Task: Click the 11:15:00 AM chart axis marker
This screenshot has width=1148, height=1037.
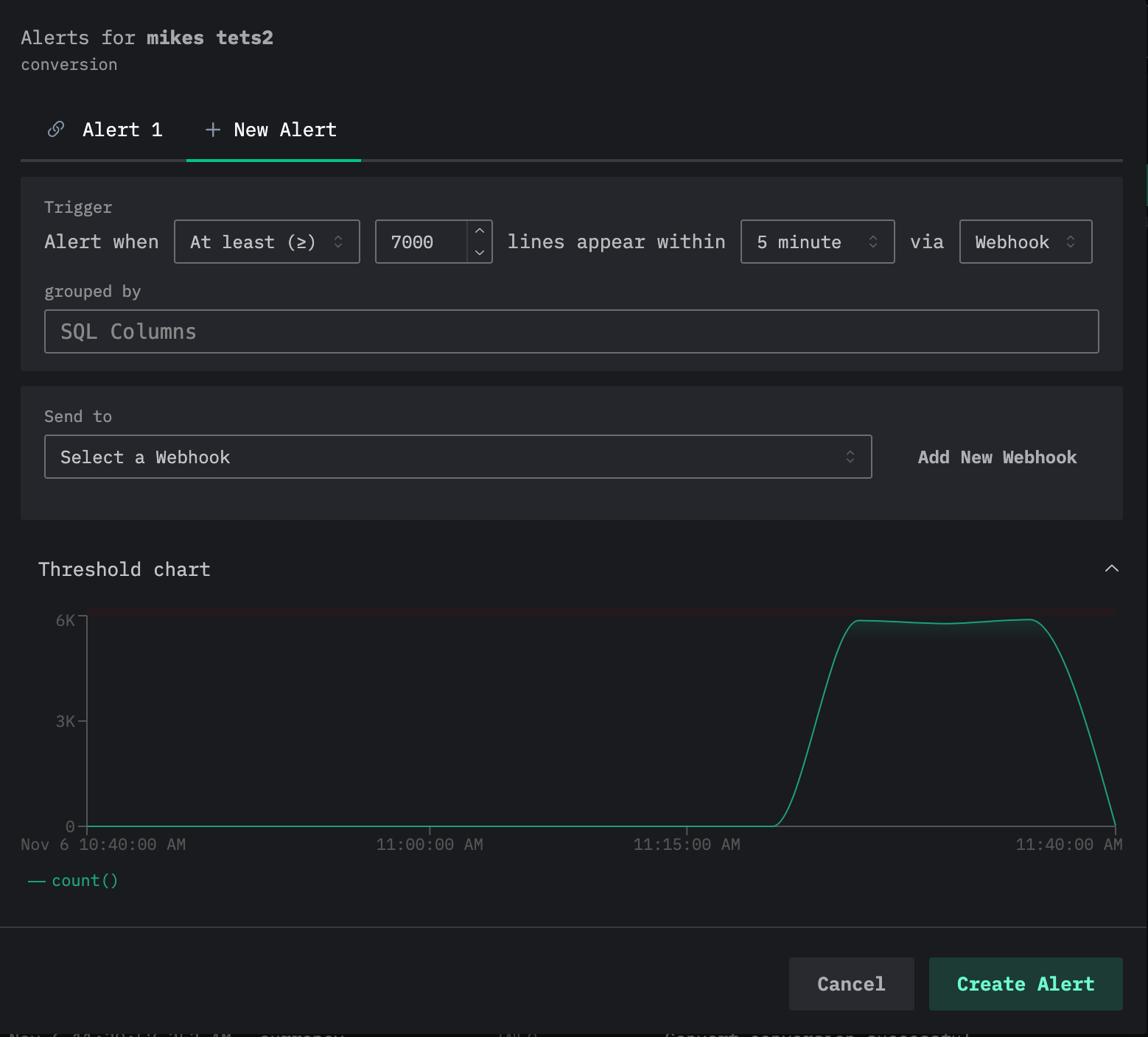Action: coord(687,844)
